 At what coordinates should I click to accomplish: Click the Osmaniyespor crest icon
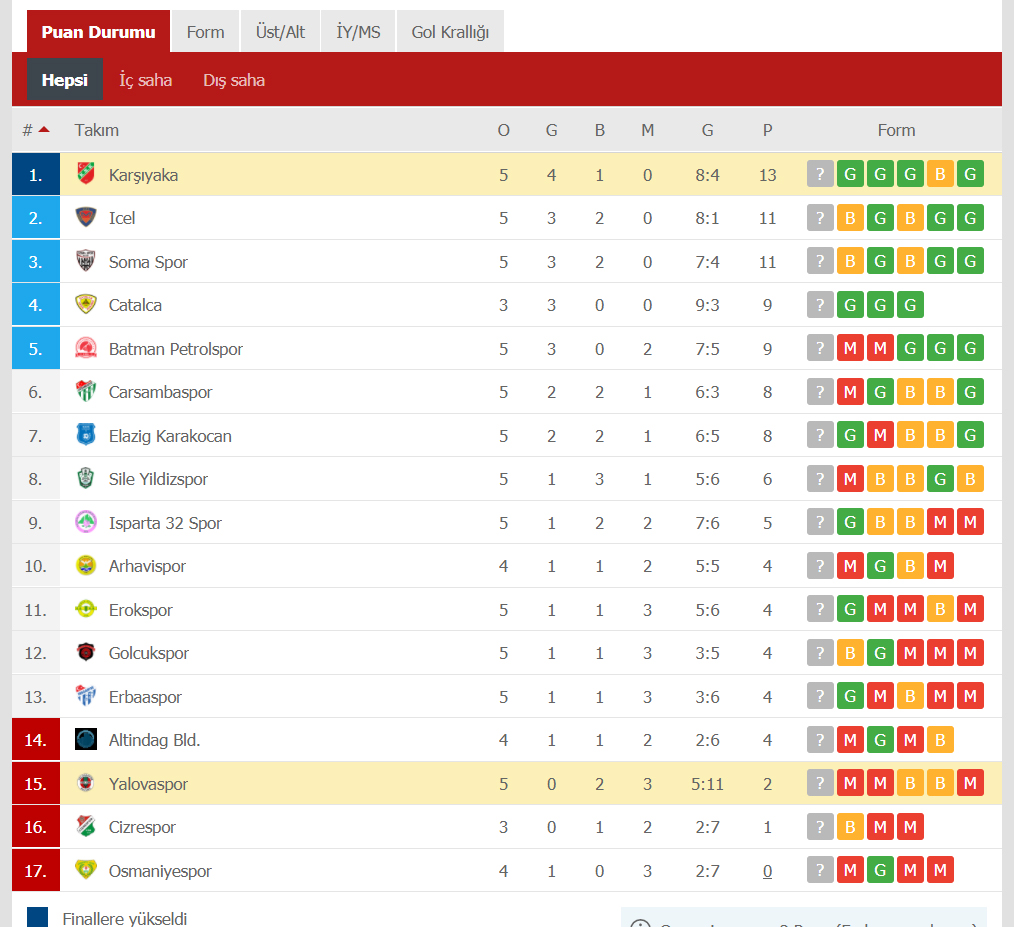85,869
